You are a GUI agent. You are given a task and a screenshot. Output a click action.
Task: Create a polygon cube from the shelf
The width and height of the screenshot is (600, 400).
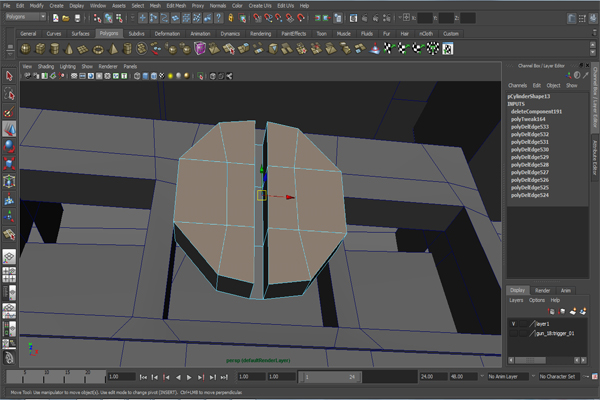[40, 49]
